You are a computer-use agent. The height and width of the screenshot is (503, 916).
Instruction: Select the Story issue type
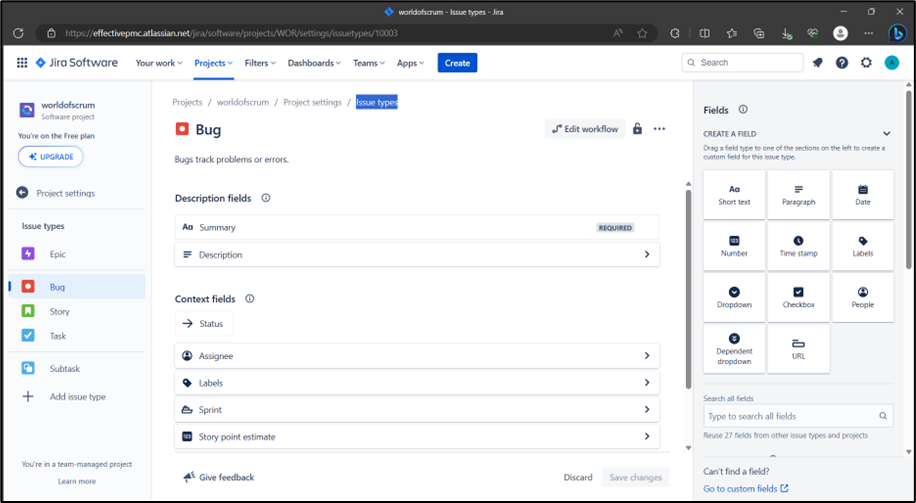pyautogui.click(x=77, y=311)
